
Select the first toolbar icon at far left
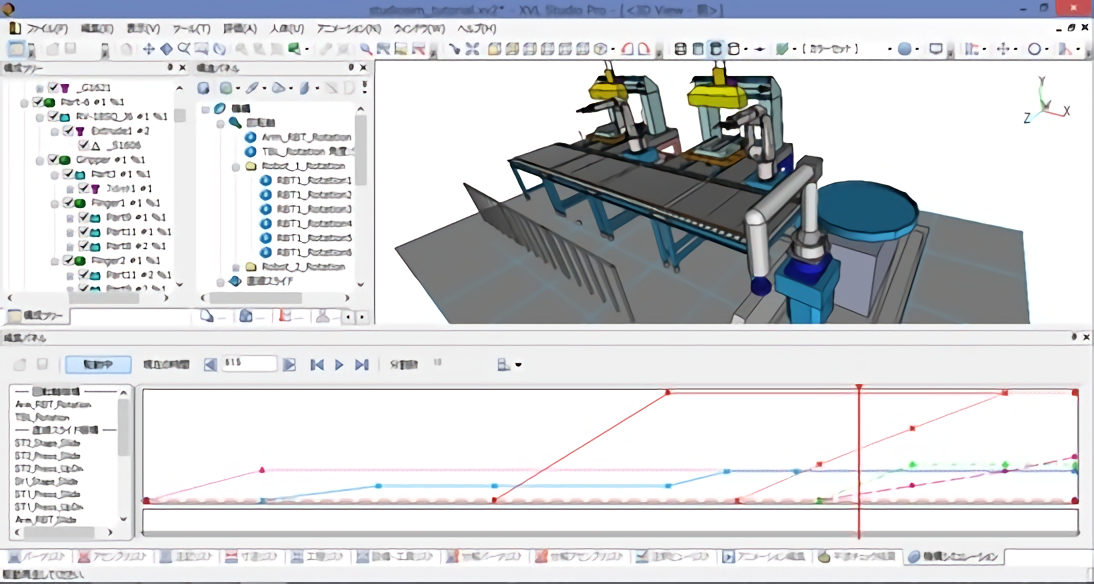tap(16, 49)
